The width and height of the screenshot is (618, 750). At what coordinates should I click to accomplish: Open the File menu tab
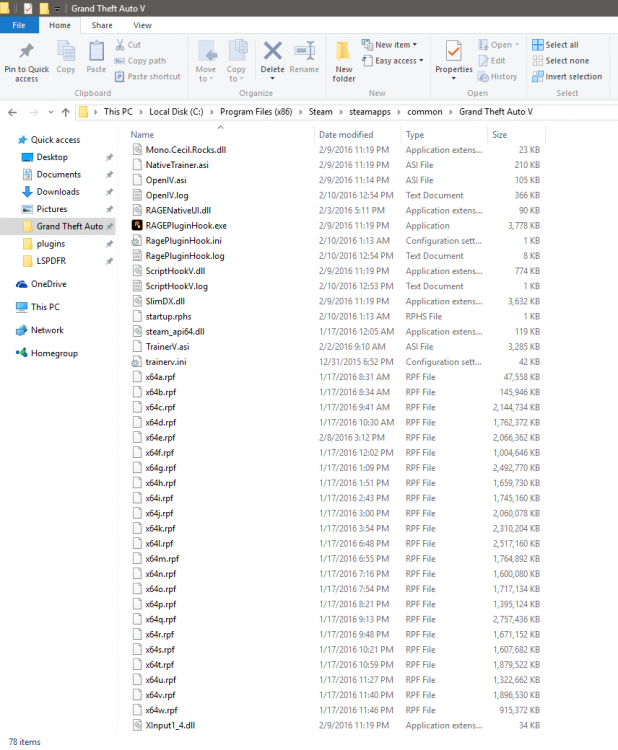(19, 25)
